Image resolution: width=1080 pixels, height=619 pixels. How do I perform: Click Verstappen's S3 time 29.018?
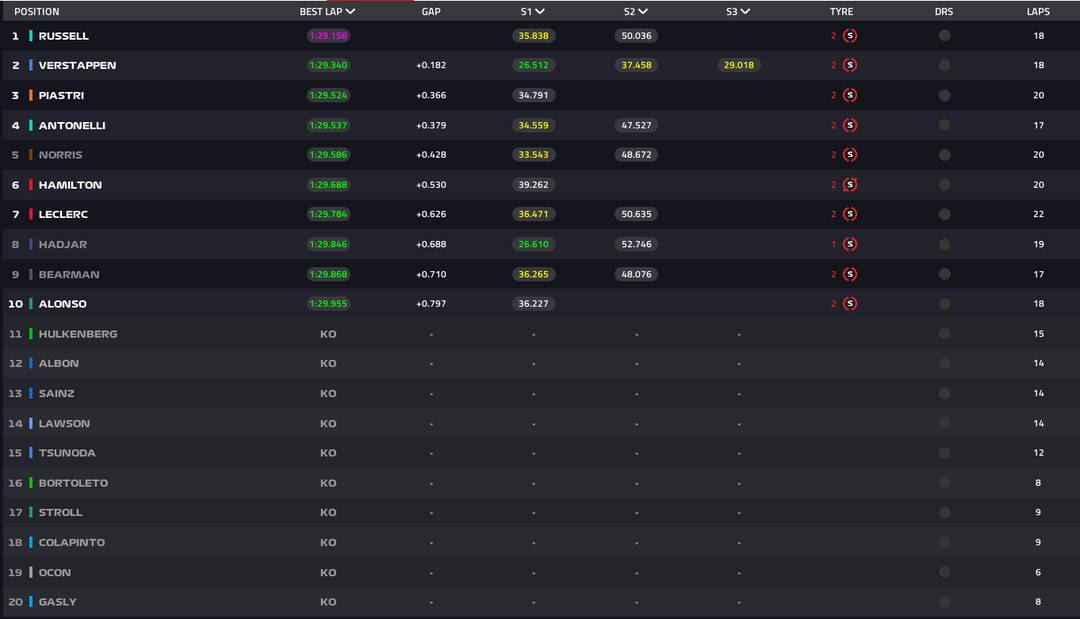(738, 65)
